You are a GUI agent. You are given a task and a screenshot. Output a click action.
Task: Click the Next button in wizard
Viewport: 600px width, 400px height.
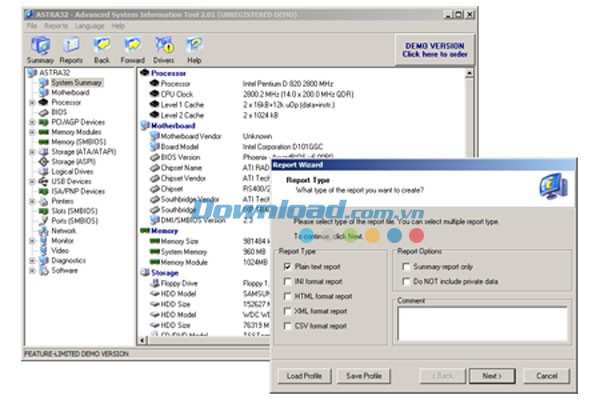491,376
